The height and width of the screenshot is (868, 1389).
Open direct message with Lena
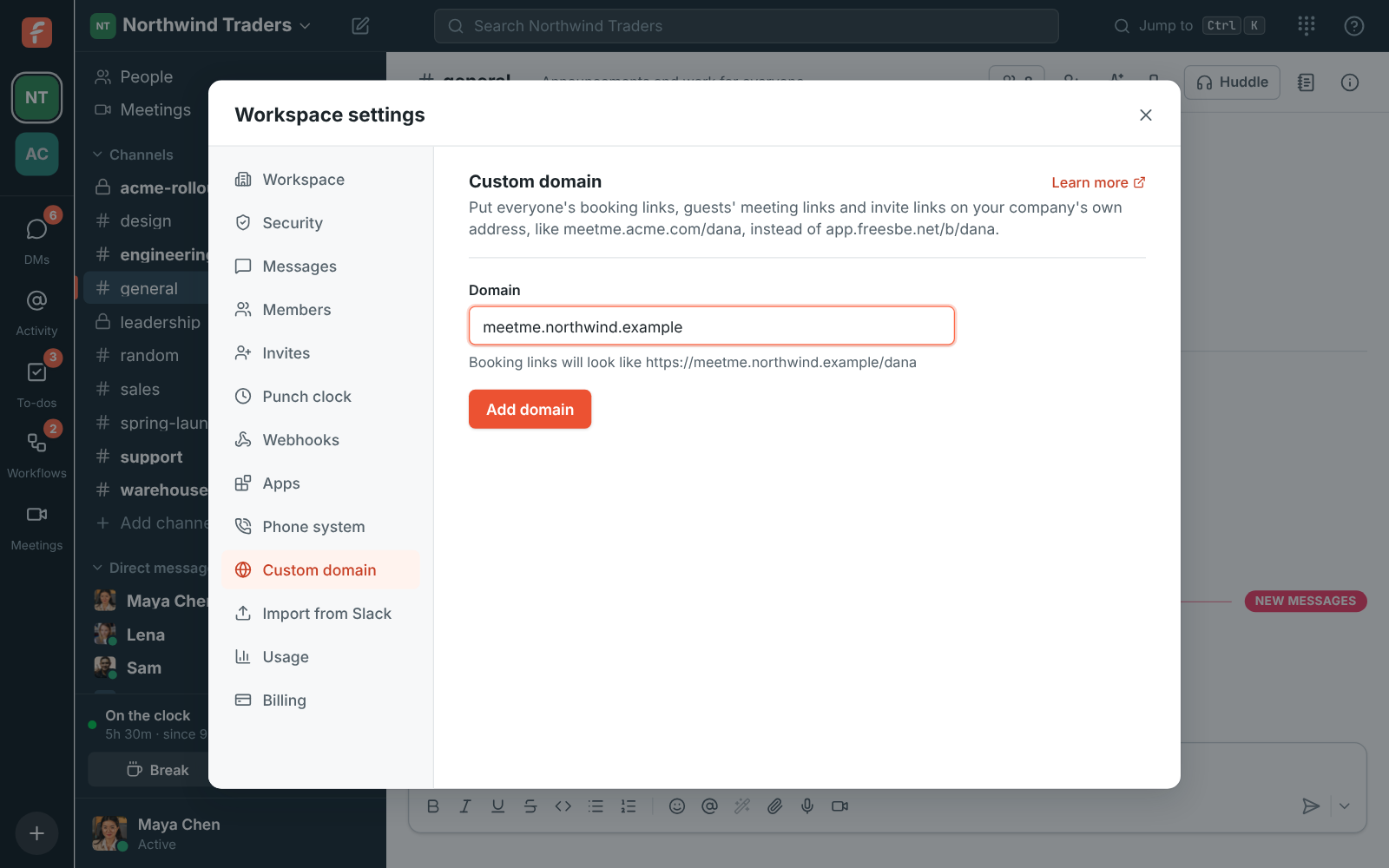point(146,635)
